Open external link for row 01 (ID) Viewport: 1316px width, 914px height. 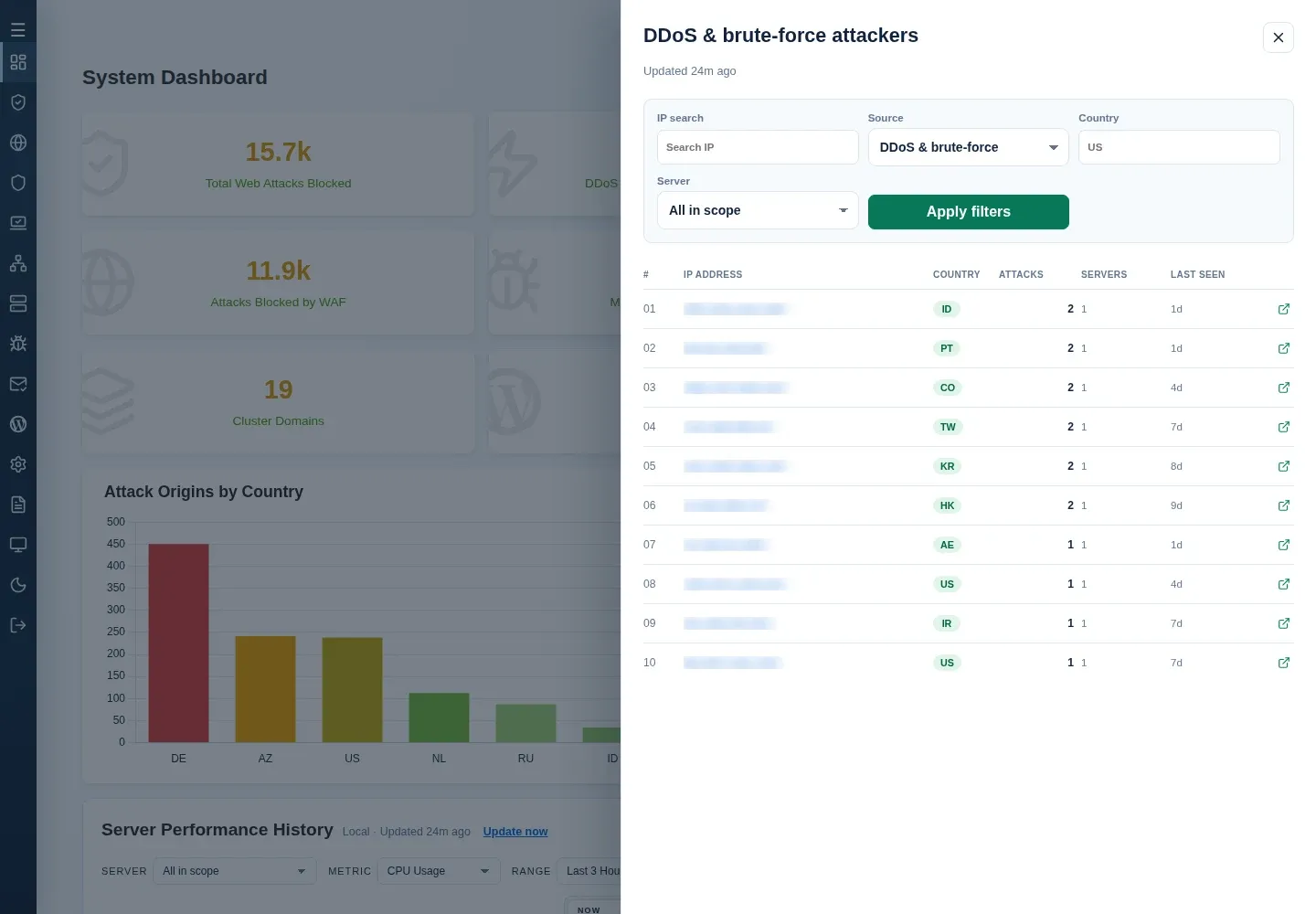pyautogui.click(x=1284, y=309)
